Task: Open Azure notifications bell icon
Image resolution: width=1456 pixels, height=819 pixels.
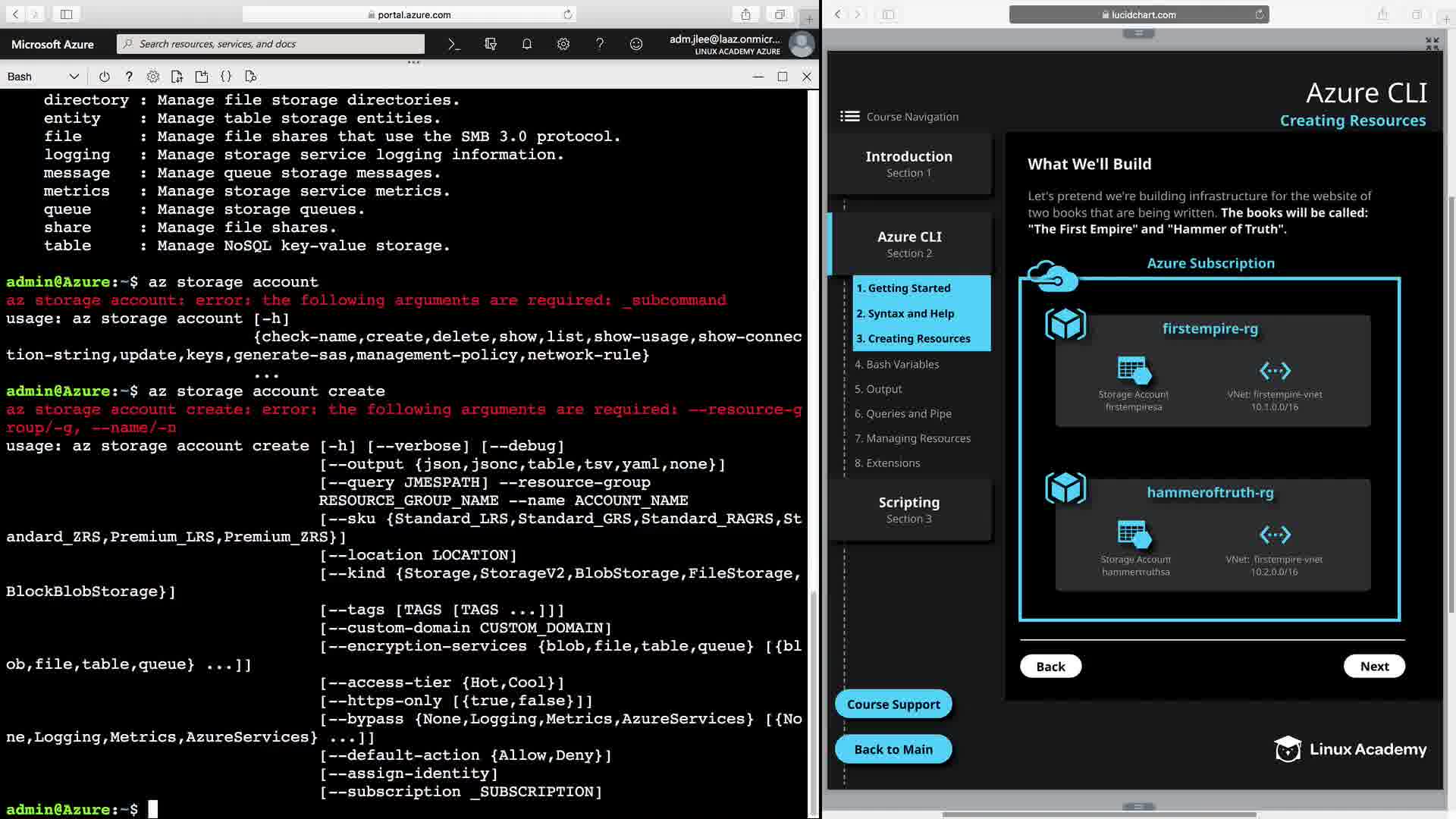Action: (x=526, y=44)
